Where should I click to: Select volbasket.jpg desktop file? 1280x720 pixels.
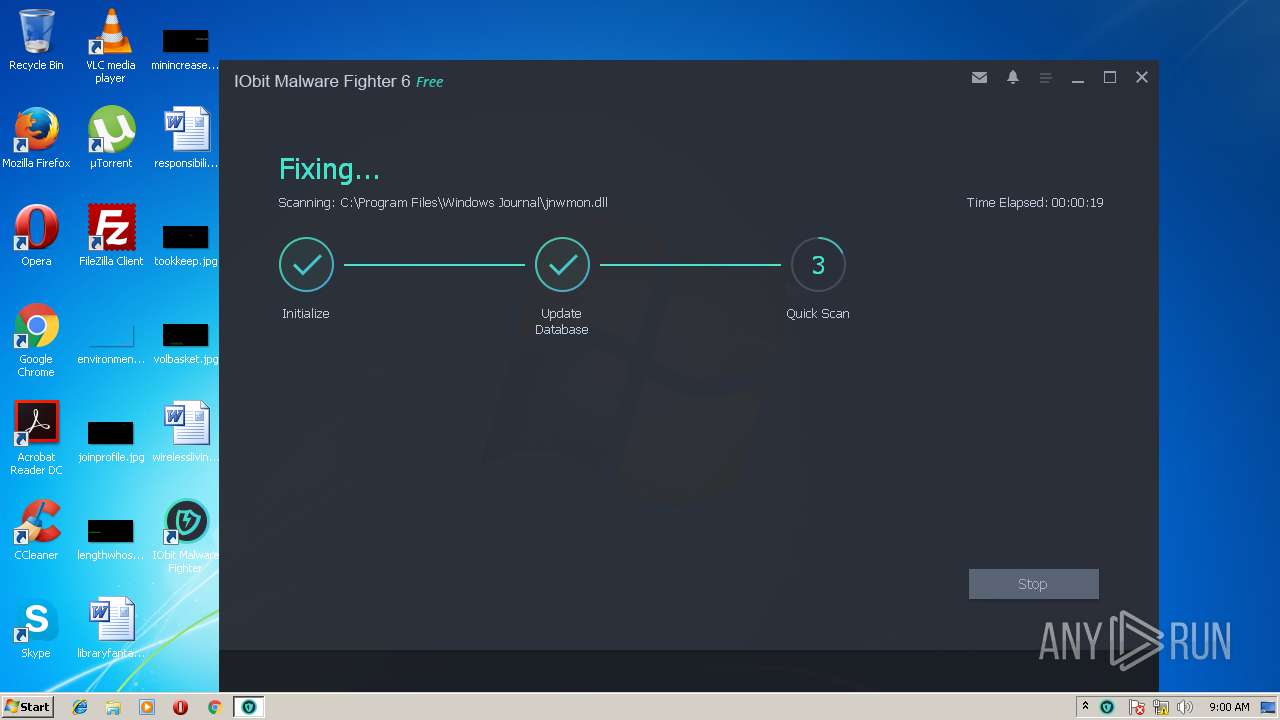coord(186,344)
